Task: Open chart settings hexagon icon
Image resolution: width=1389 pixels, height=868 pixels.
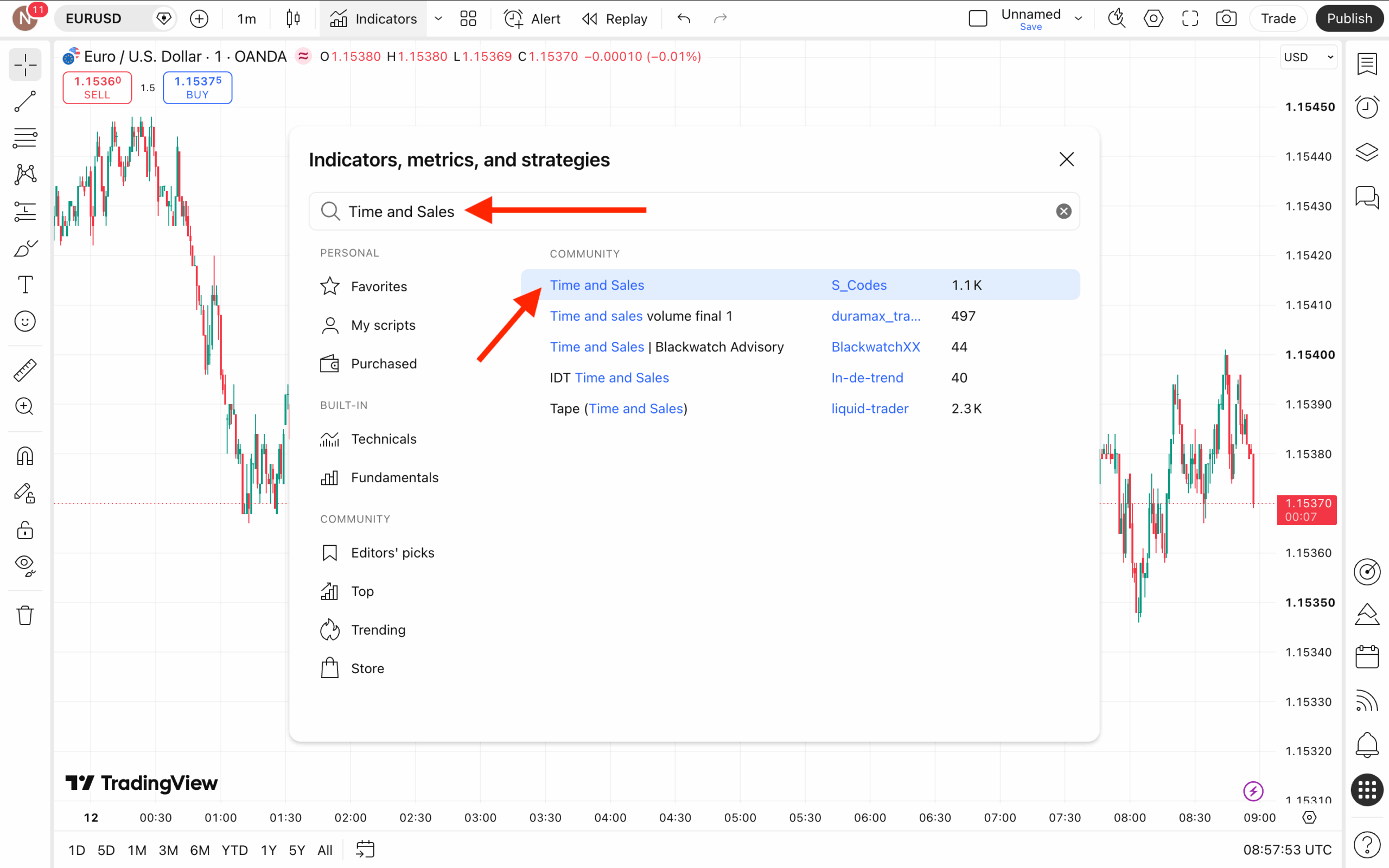Action: point(1153,18)
